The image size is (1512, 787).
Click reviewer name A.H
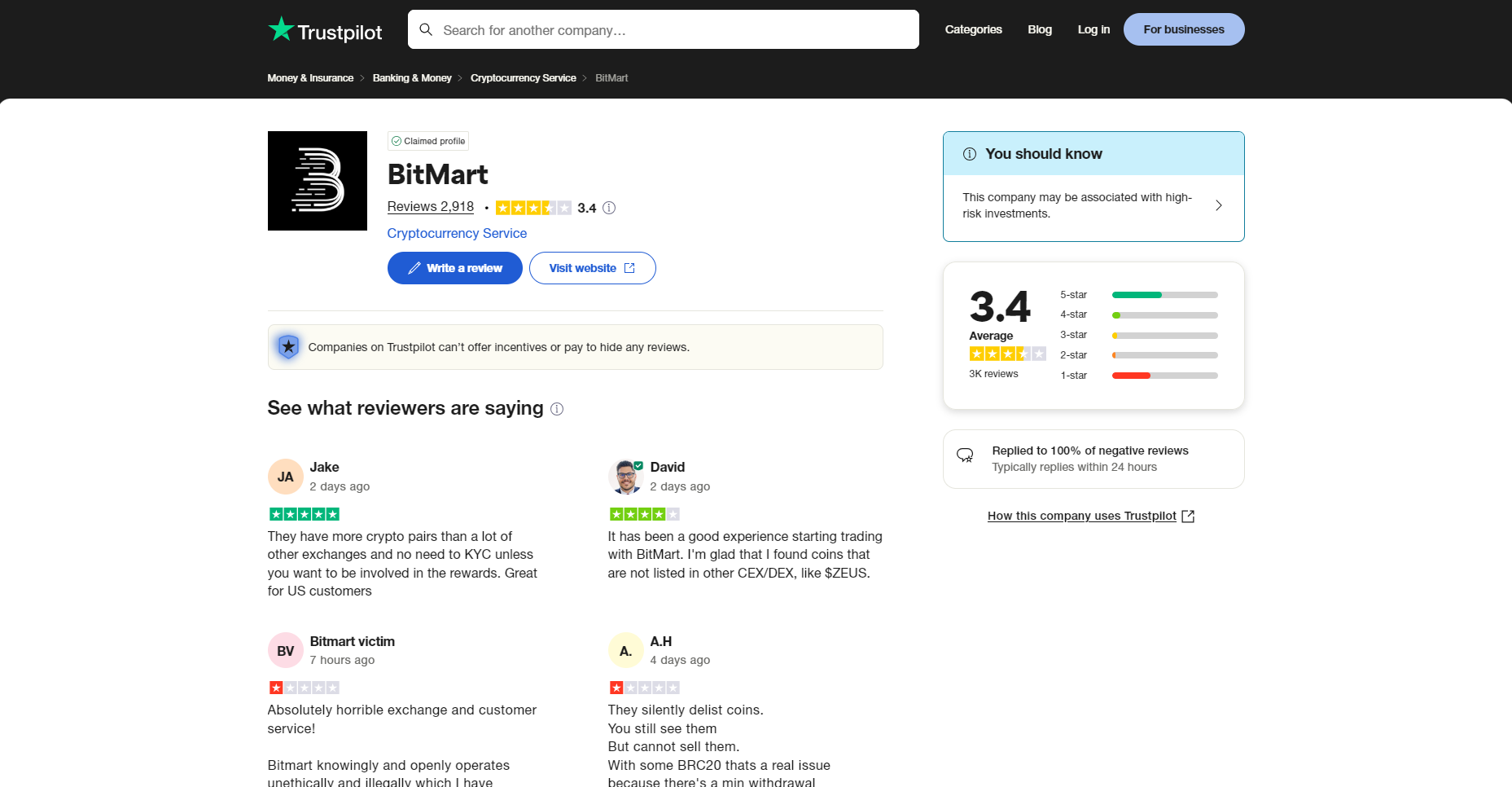click(661, 641)
